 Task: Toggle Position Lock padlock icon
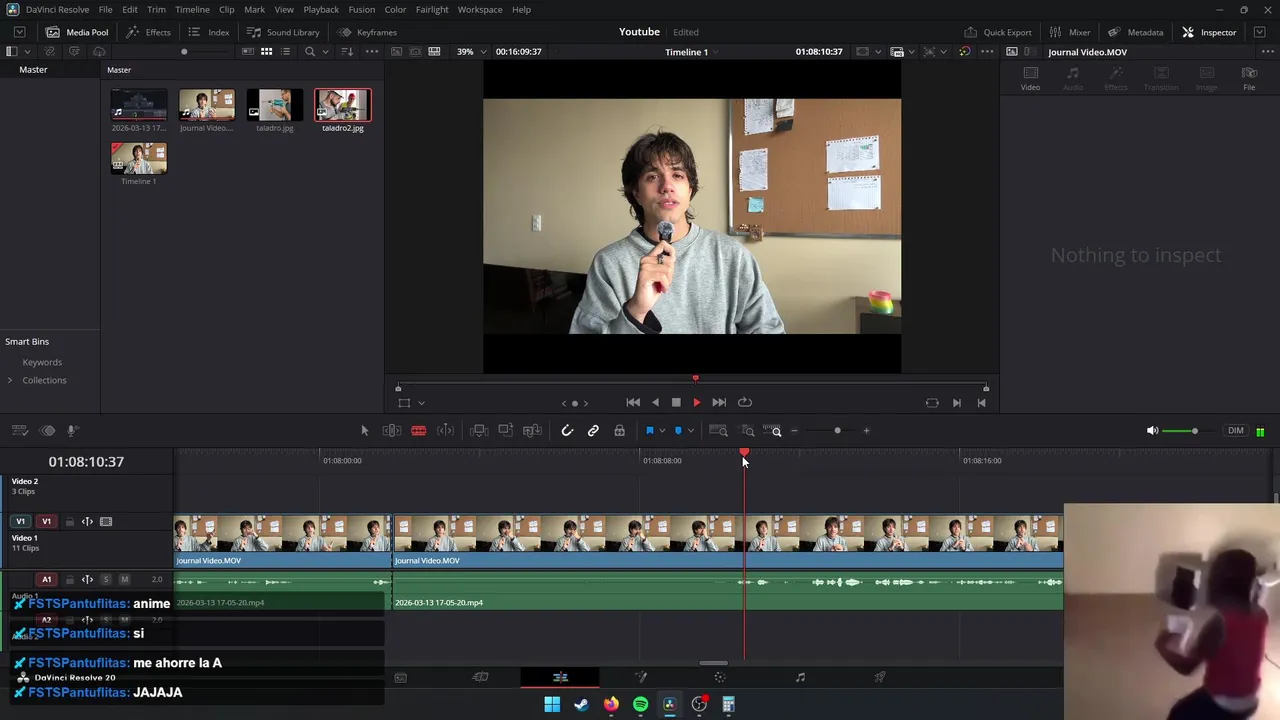point(619,431)
